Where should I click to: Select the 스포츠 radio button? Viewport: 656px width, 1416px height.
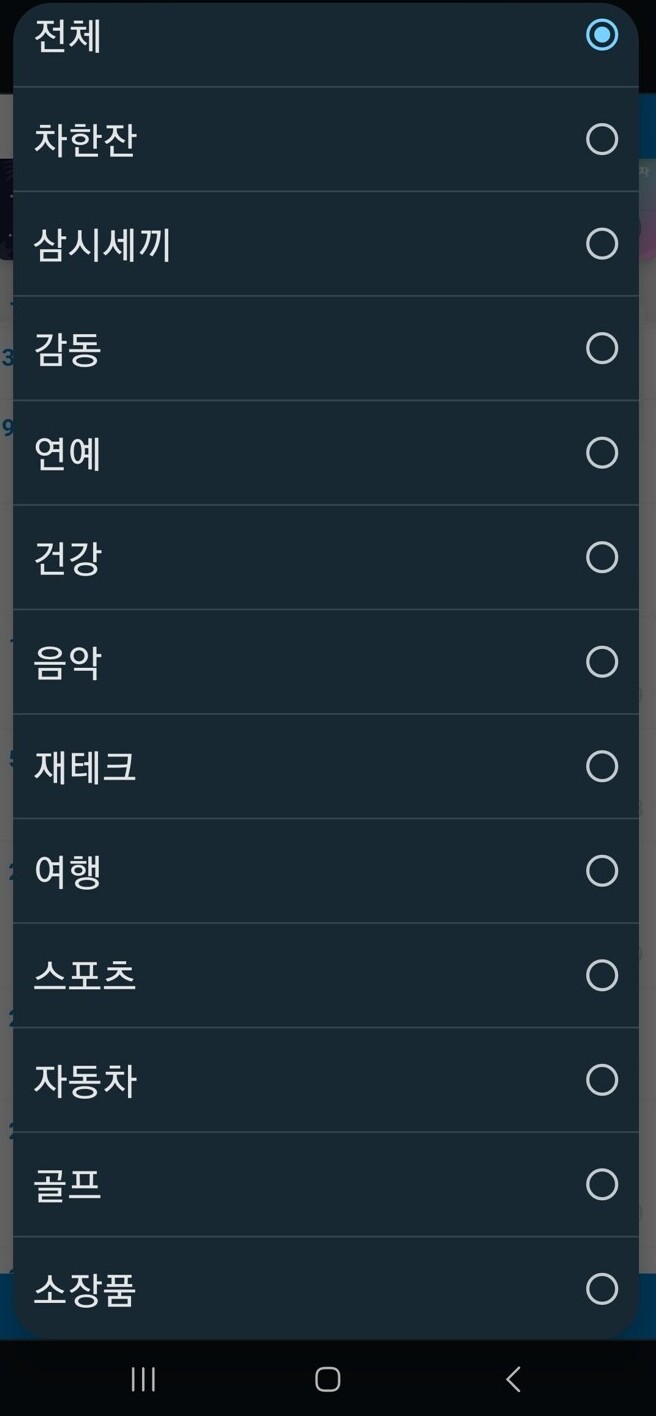601,976
